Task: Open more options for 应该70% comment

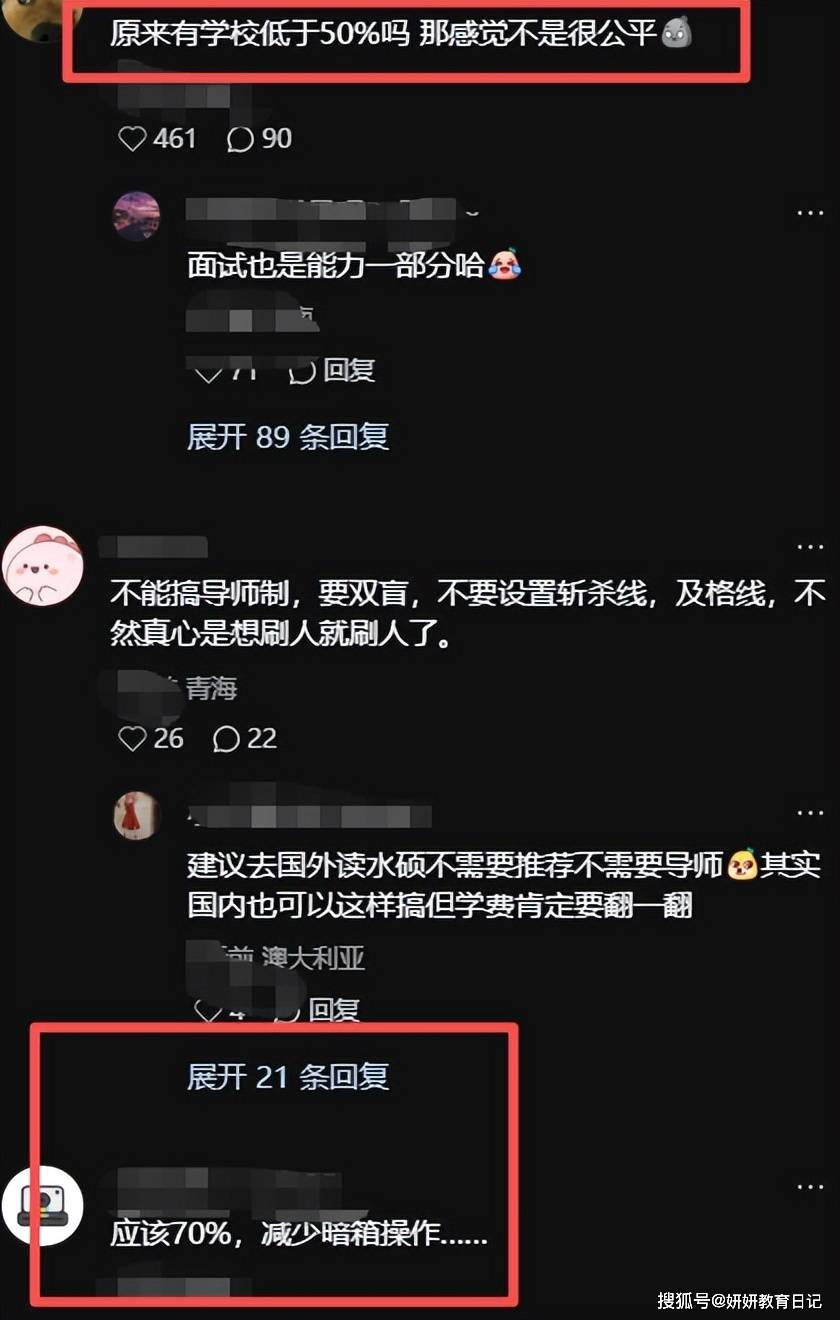Action: 810,1186
